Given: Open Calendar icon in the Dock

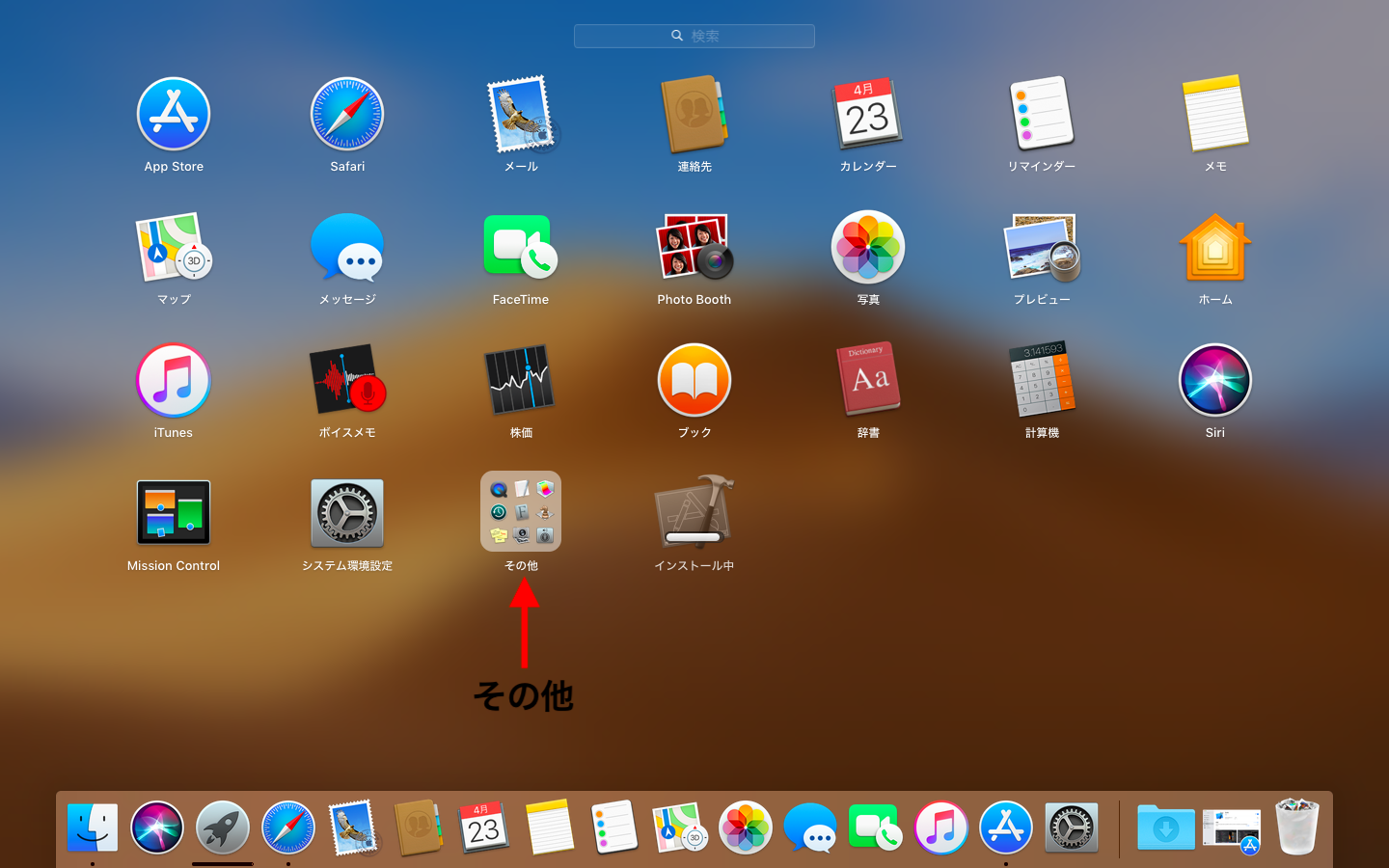Looking at the screenshot, I should [484, 827].
